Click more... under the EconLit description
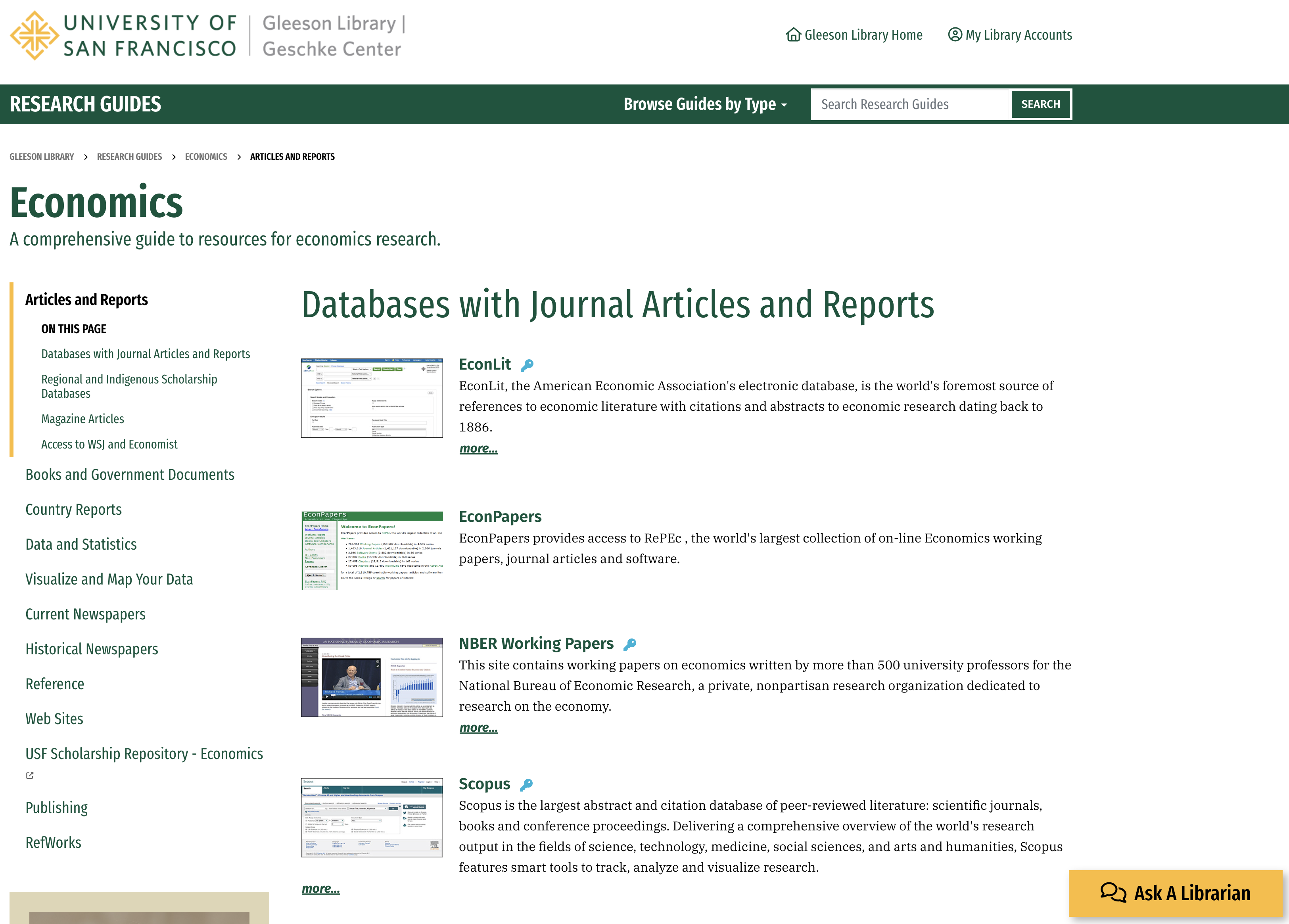 coord(479,449)
